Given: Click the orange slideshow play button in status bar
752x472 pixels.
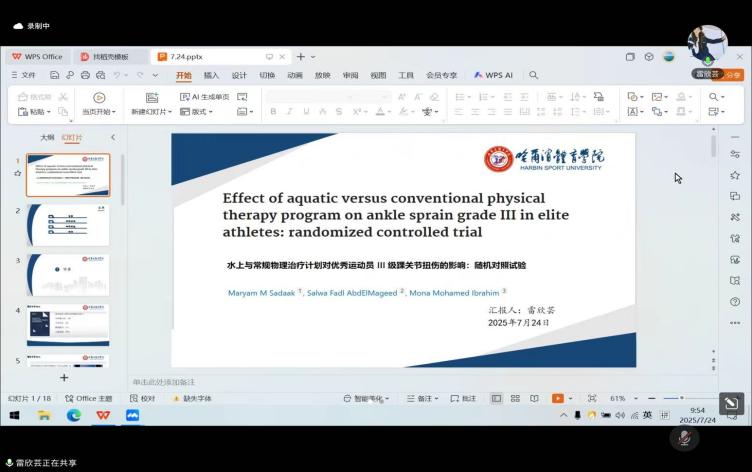Looking at the screenshot, I should coord(558,399).
